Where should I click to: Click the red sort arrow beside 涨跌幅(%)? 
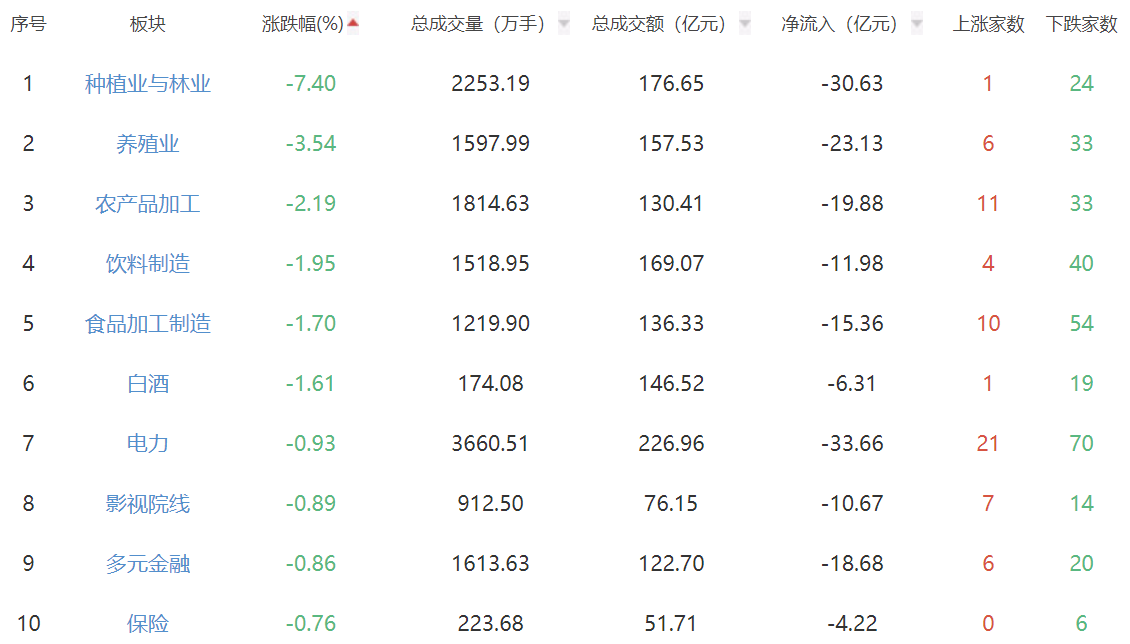[x=352, y=23]
